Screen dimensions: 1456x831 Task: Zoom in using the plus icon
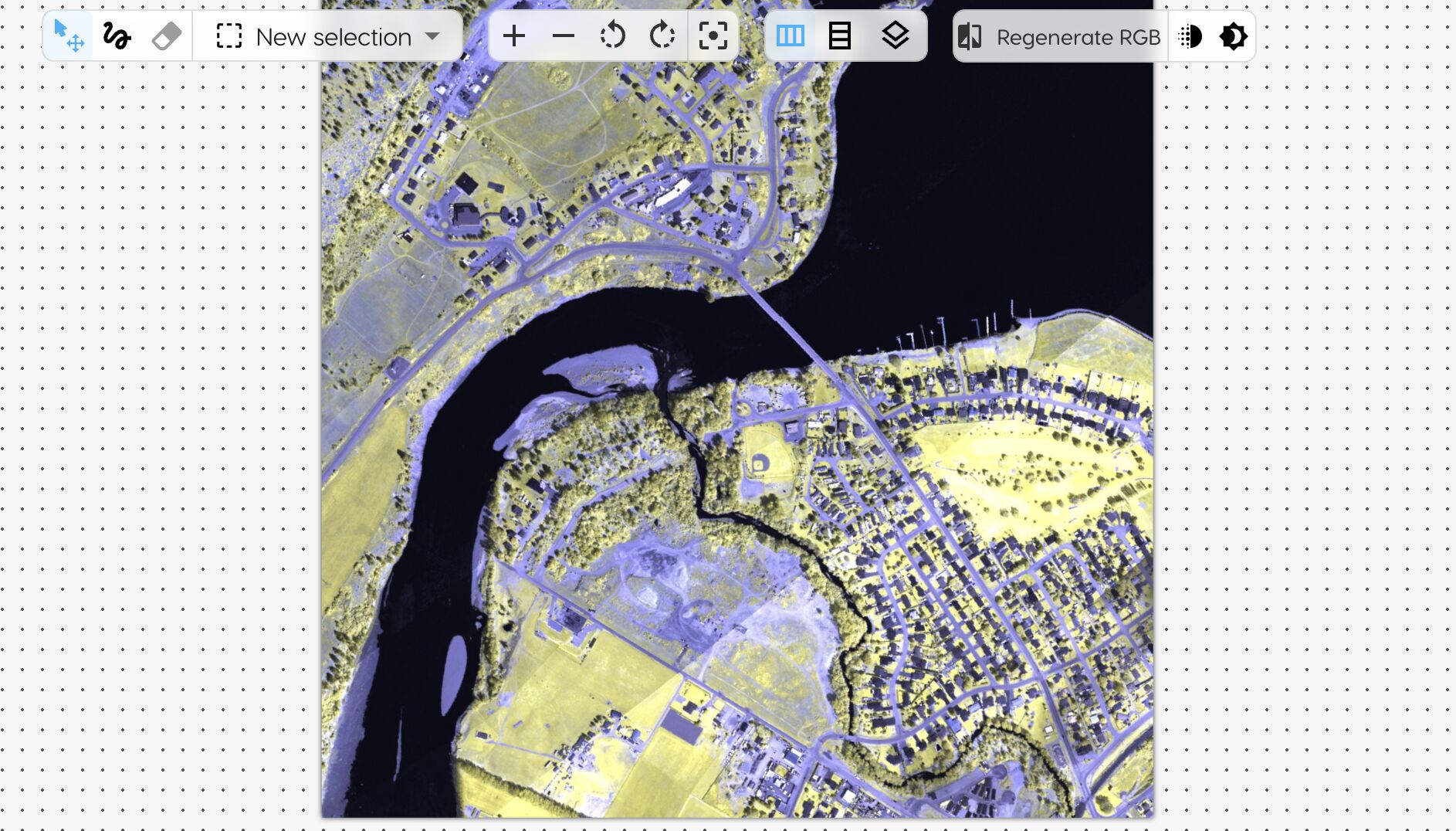point(514,36)
